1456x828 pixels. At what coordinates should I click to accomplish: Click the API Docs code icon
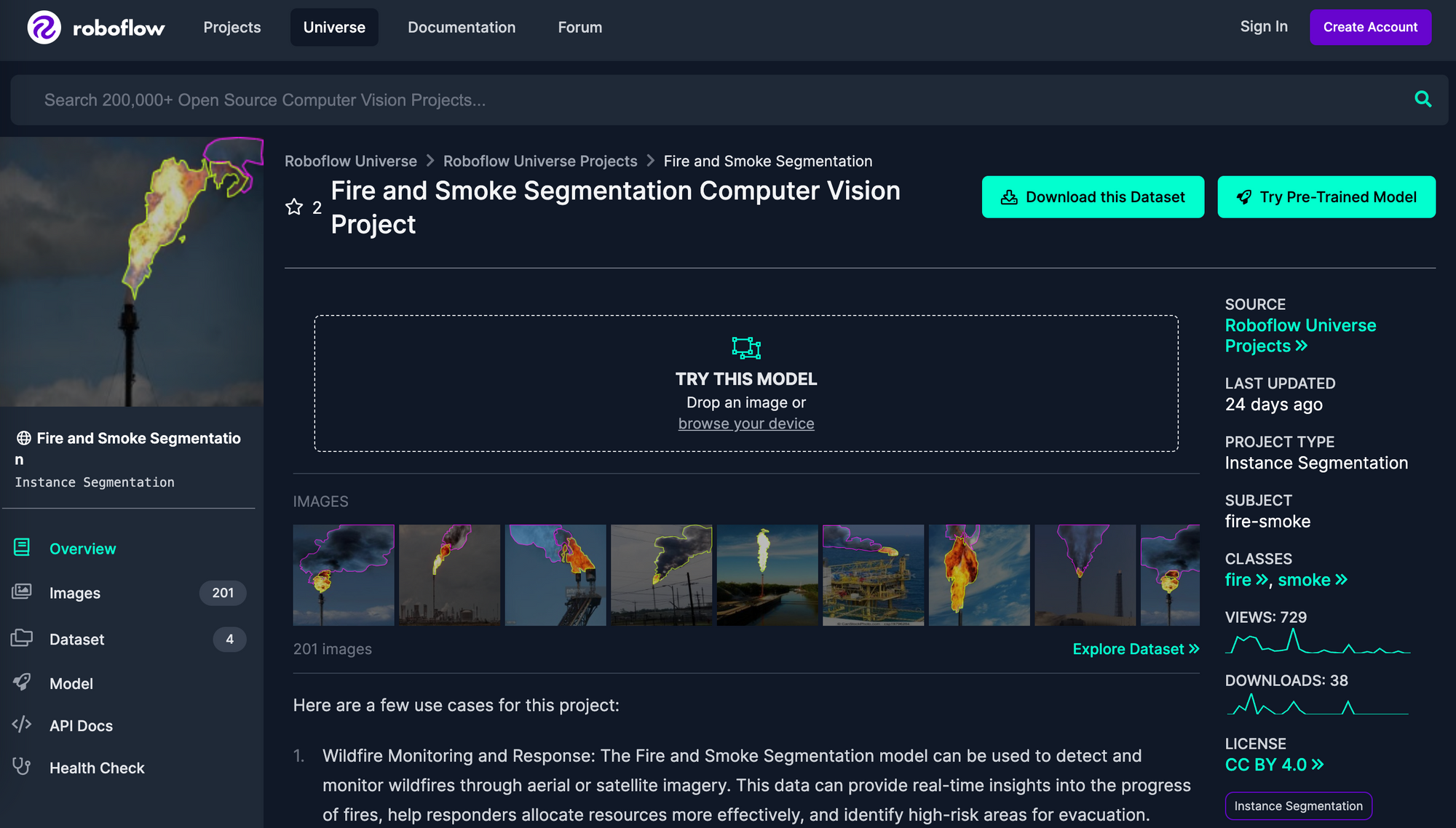coord(22,725)
